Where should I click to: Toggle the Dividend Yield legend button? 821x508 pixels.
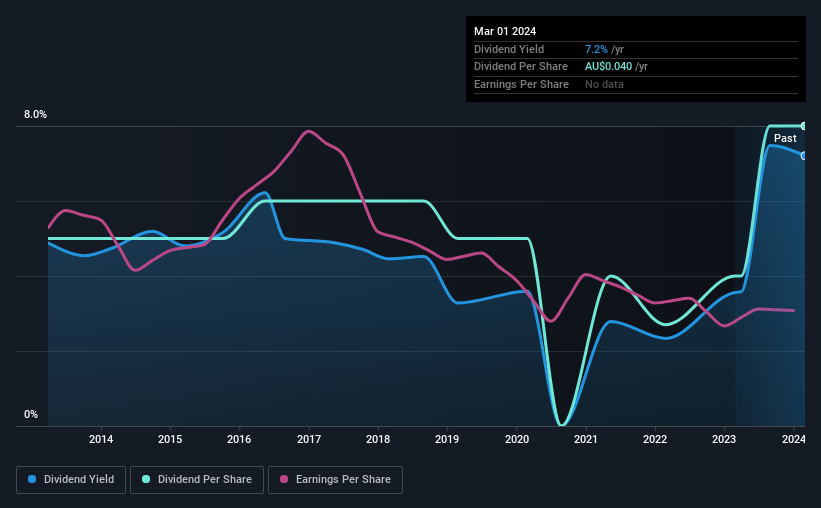(71, 479)
